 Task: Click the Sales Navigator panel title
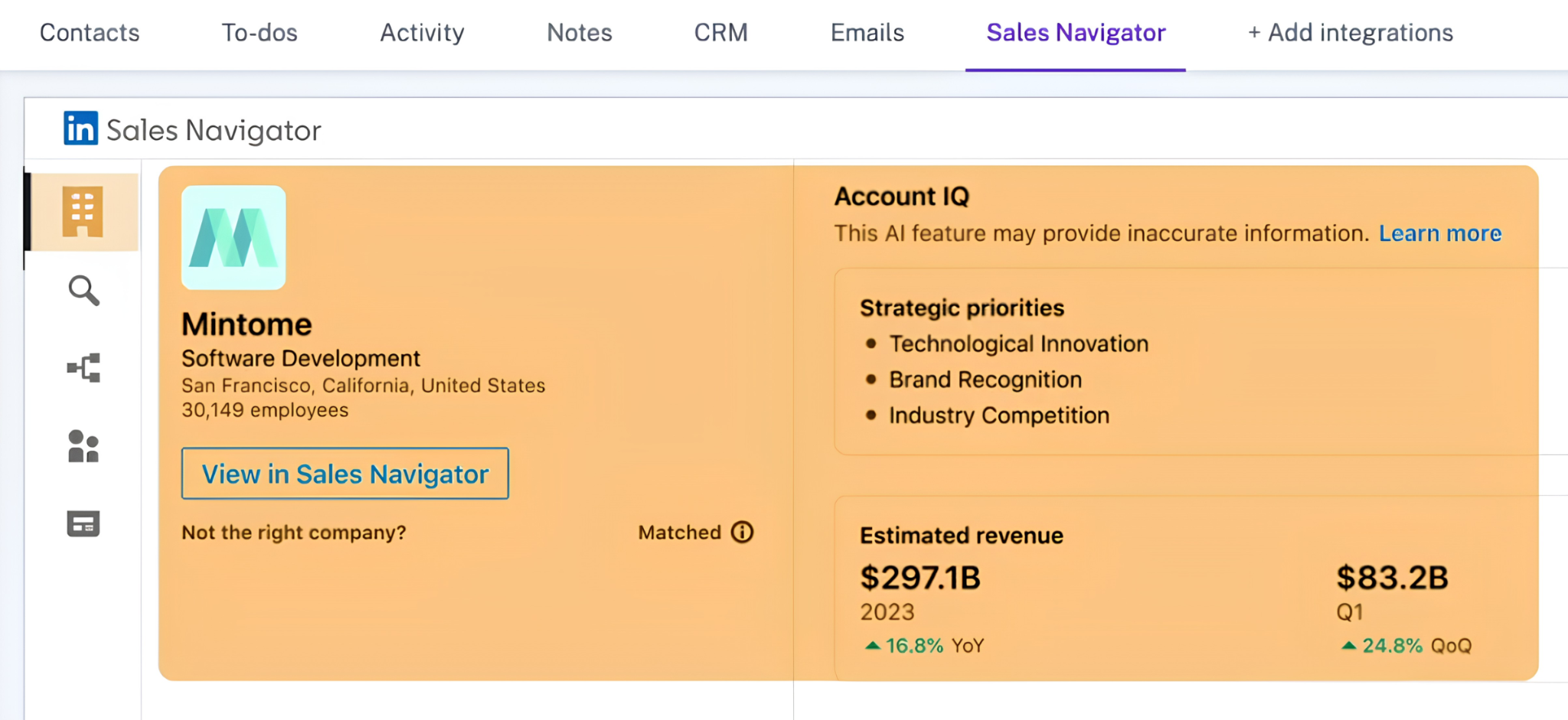[x=214, y=130]
